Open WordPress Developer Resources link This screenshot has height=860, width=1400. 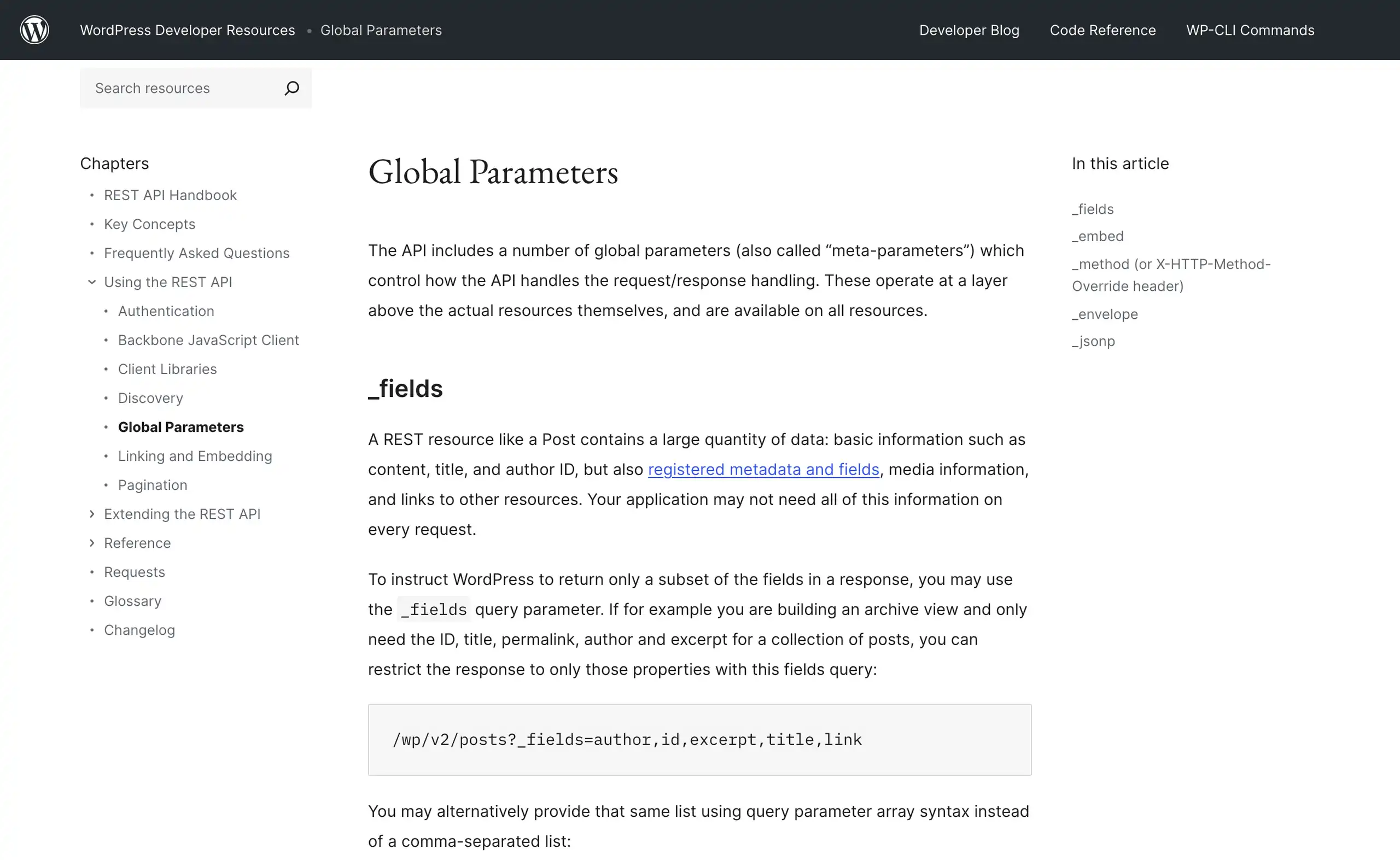click(x=188, y=30)
